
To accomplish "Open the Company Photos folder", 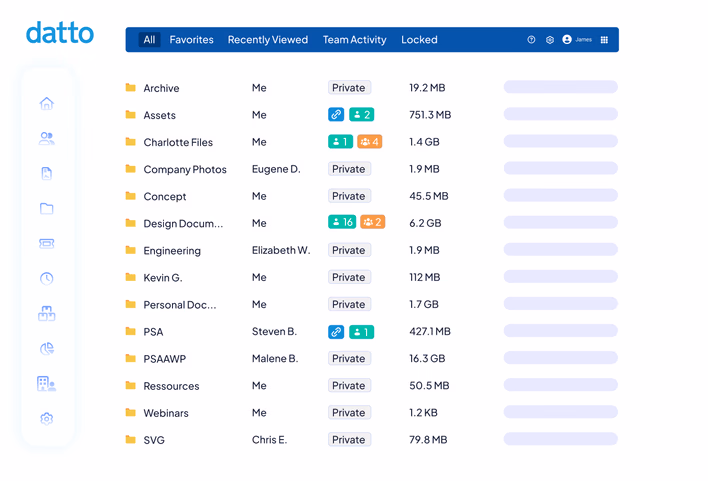I will pos(185,169).
